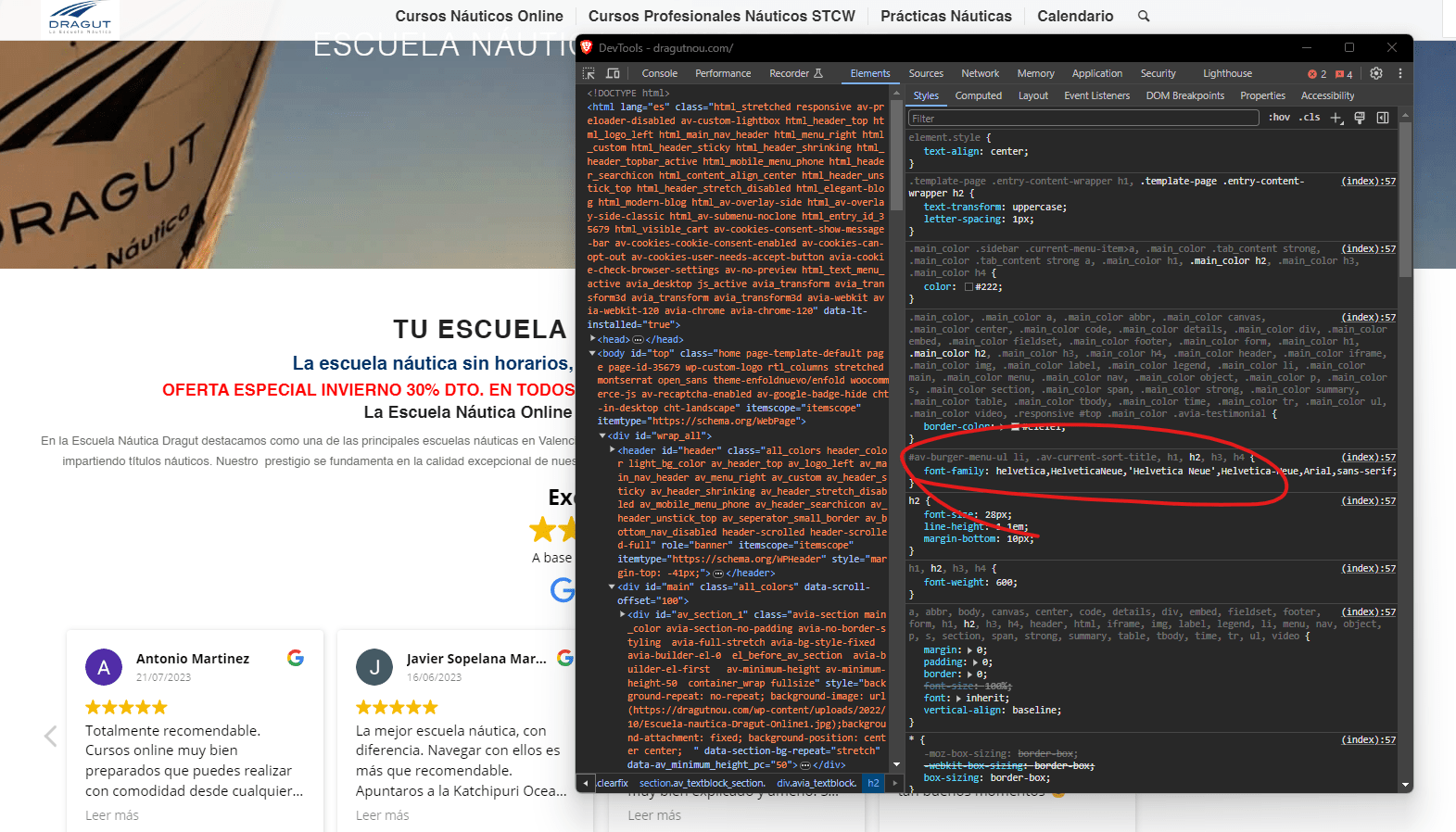1456x832 pixels.
Task: Open the Event Listeners subtab
Action: [1096, 95]
